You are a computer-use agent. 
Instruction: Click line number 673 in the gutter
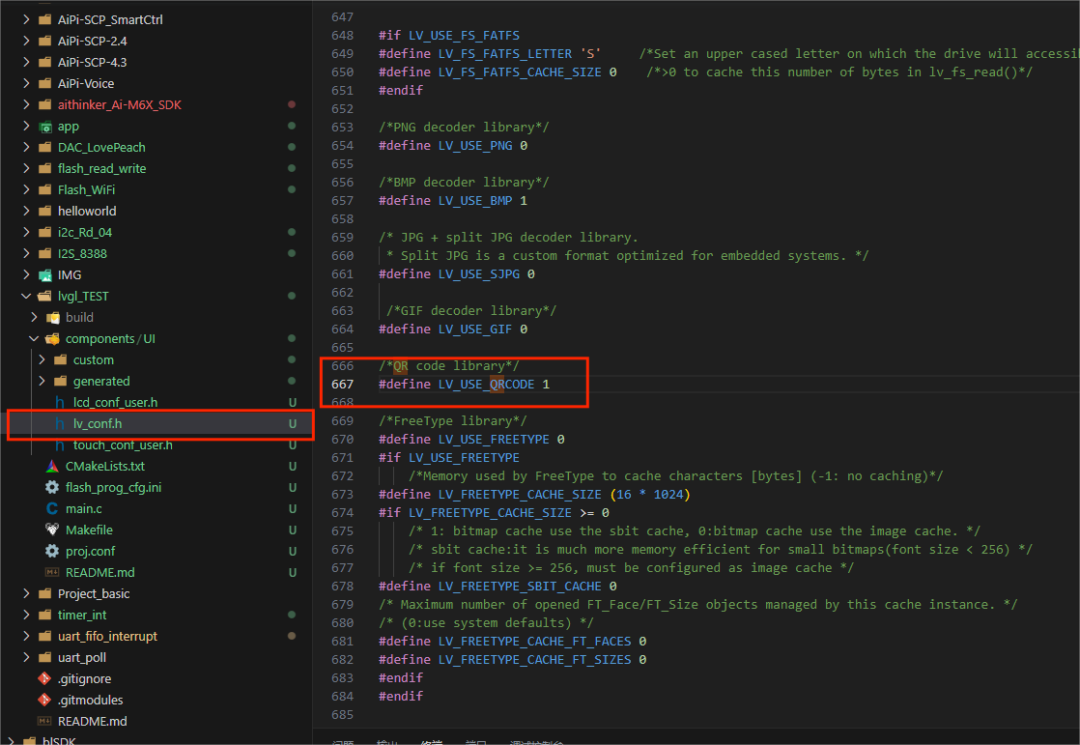point(342,494)
